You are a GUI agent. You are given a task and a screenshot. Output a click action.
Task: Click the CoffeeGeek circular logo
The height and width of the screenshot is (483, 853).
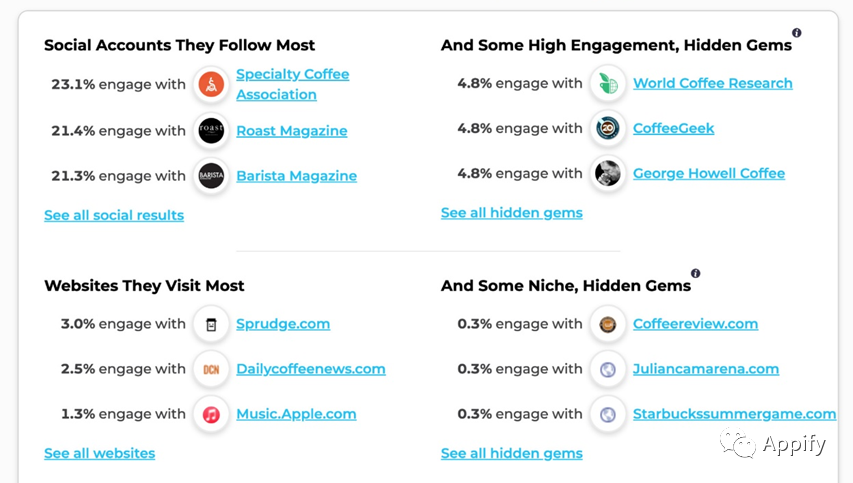[x=608, y=128]
